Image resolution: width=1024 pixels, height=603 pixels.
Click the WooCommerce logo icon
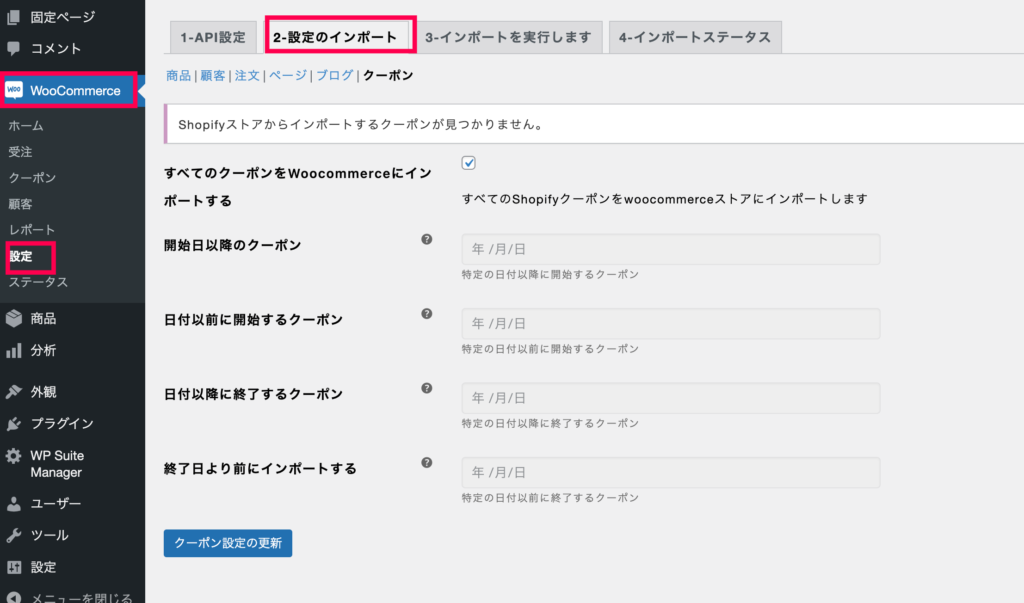coord(14,90)
